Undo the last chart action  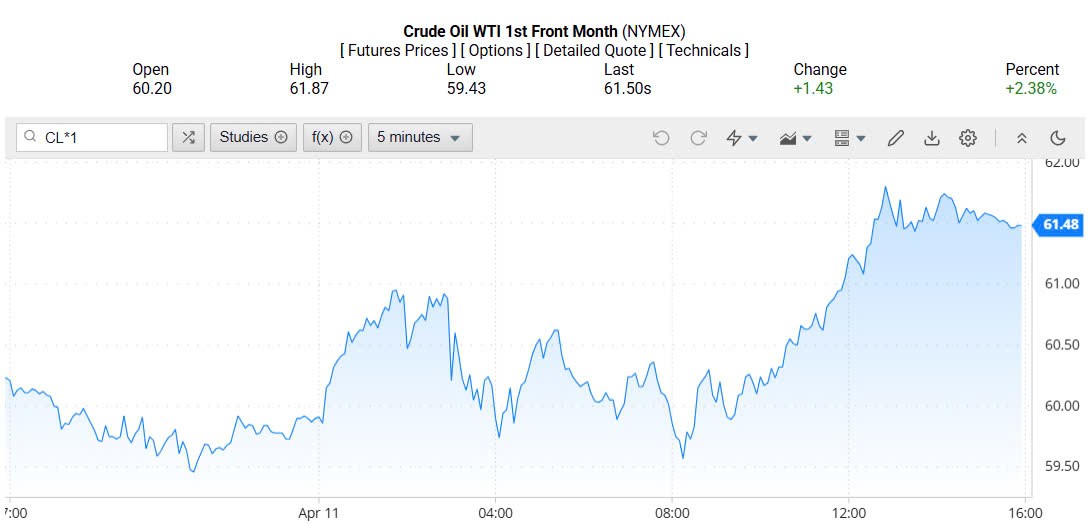pos(661,138)
